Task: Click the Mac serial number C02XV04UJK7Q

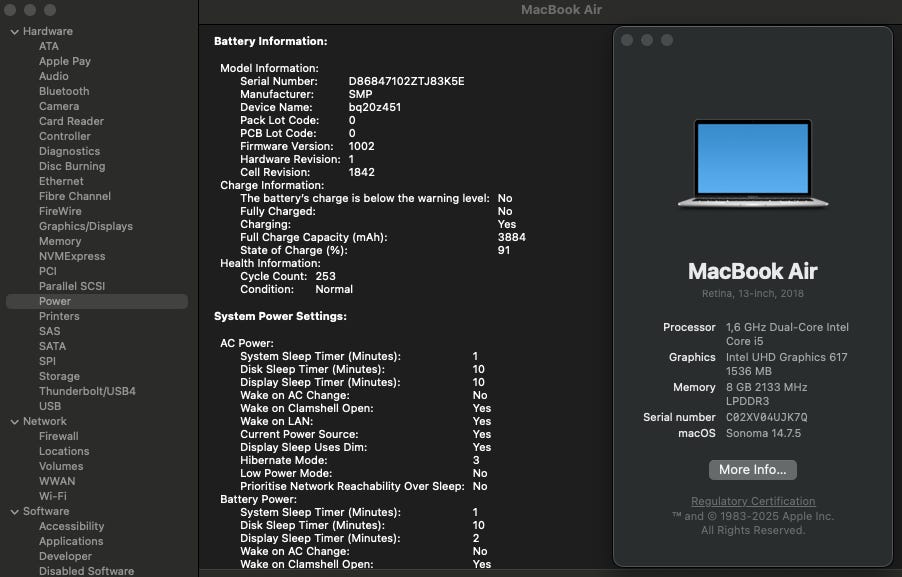Action: (x=766, y=417)
